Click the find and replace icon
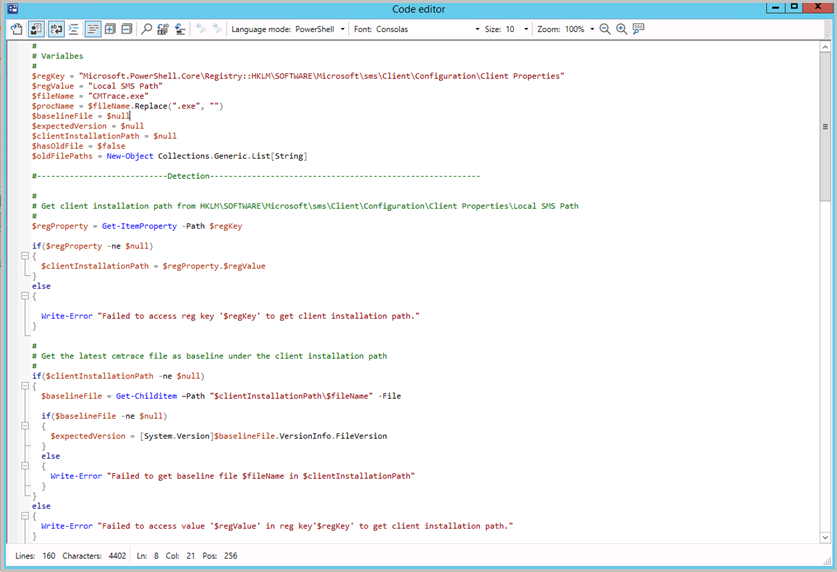Image resolution: width=837 pixels, height=572 pixels. tap(163, 29)
